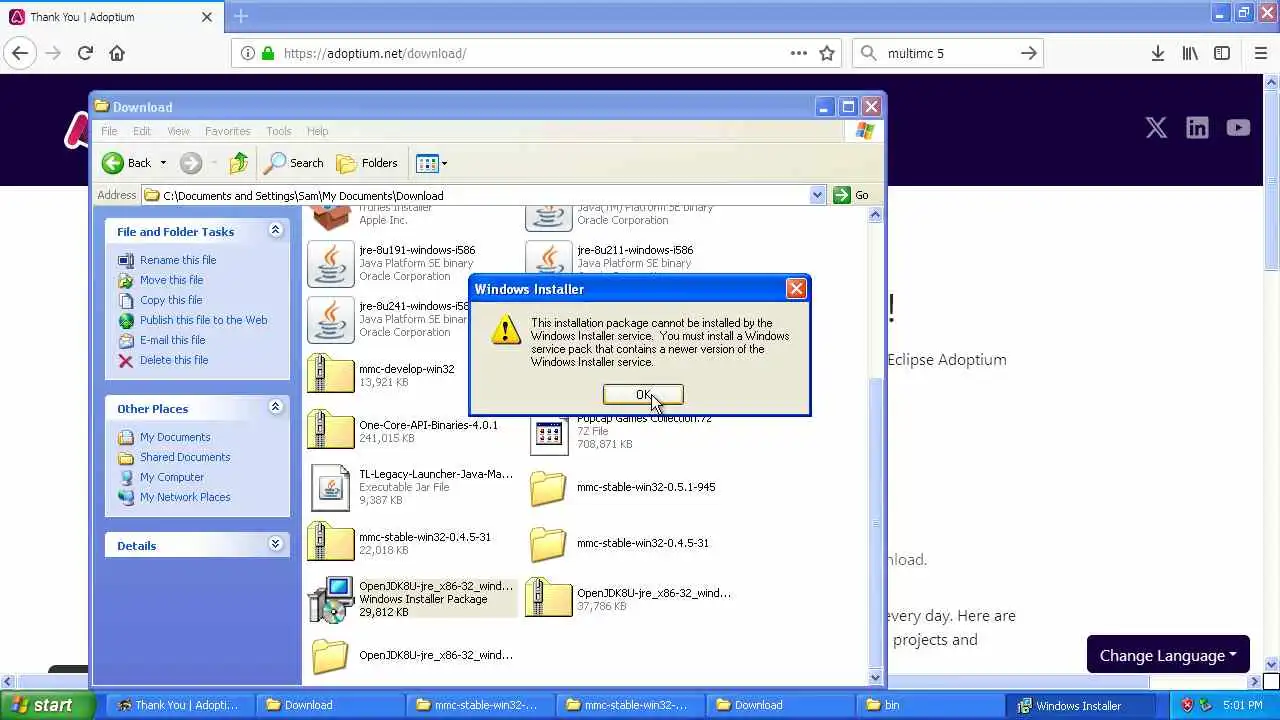Open the Edit menu in Download window
Viewport: 1280px width, 720px height.
(142, 131)
